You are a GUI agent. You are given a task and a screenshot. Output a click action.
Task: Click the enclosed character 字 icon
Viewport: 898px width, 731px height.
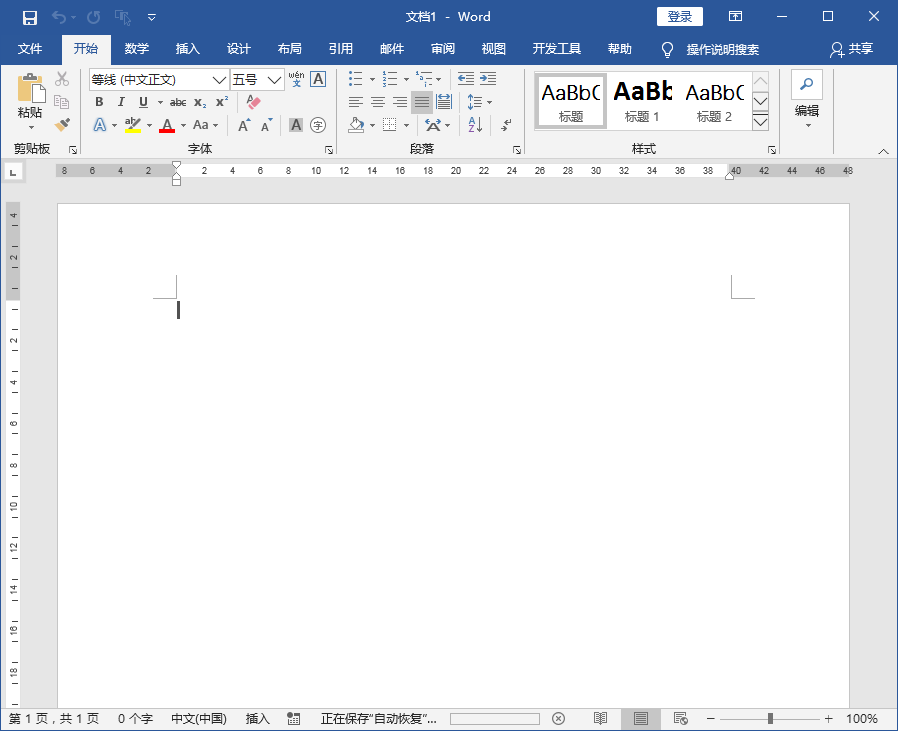(x=318, y=125)
